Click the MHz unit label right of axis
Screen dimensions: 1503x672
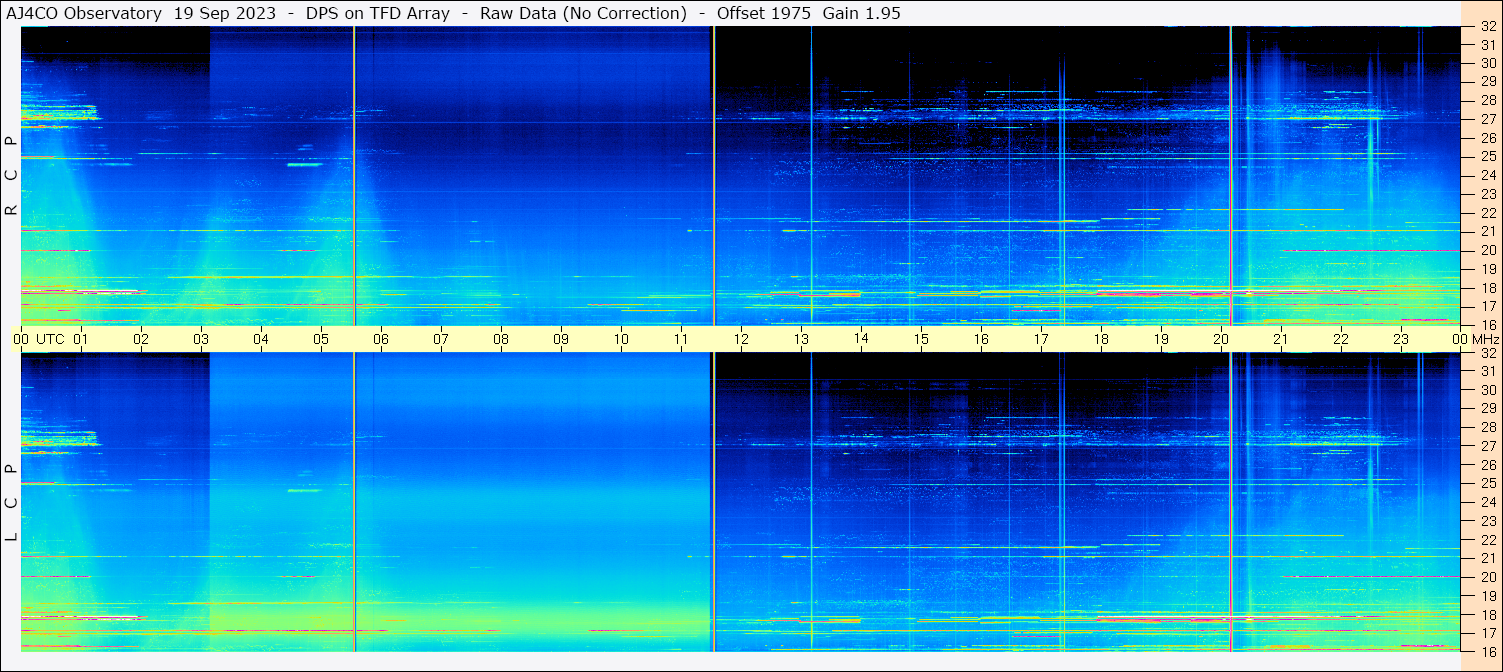[x=1485, y=339]
